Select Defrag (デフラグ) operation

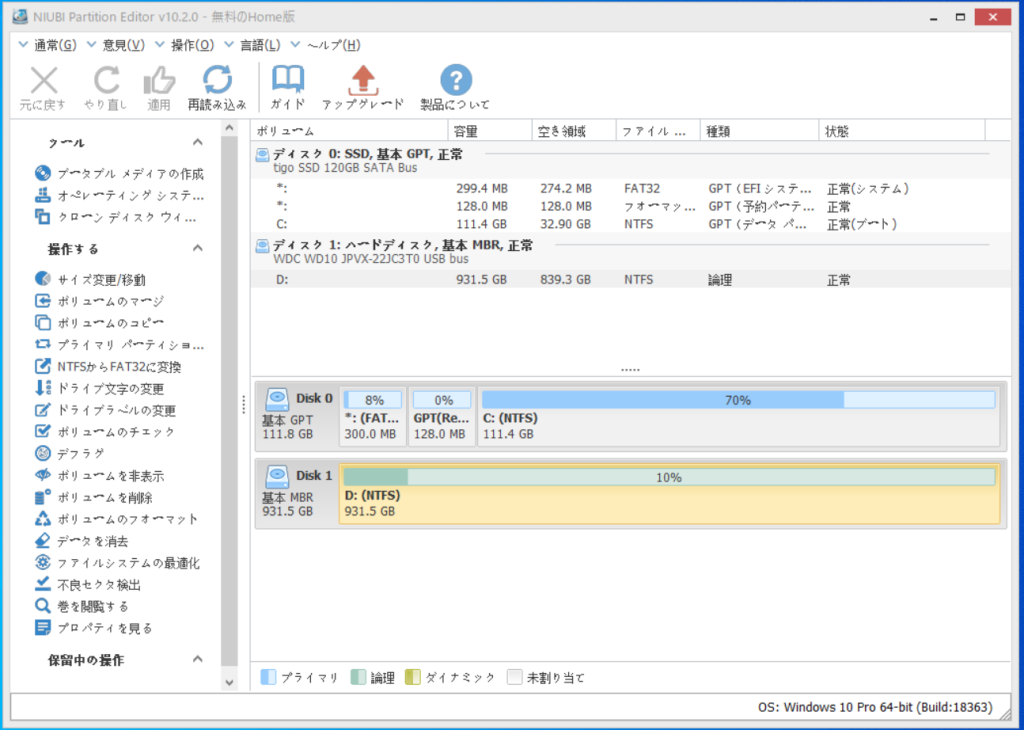click(70, 453)
